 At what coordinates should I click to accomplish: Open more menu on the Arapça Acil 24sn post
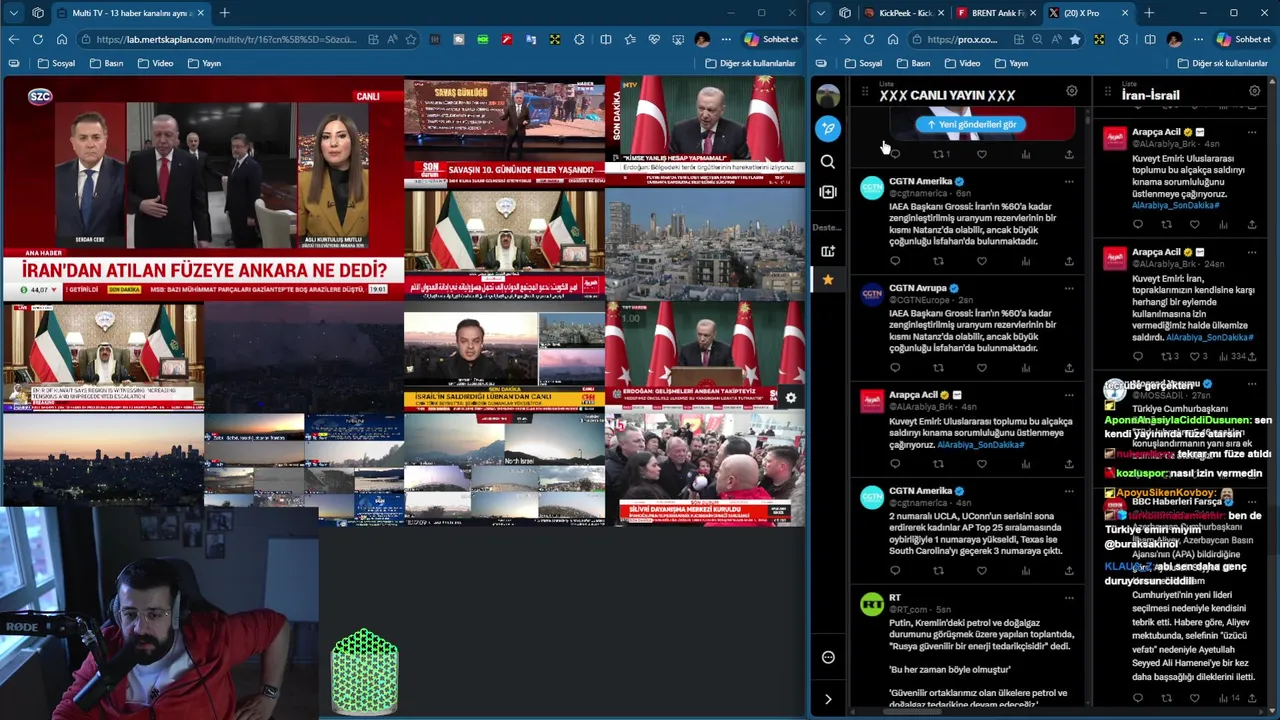pos(1252,252)
